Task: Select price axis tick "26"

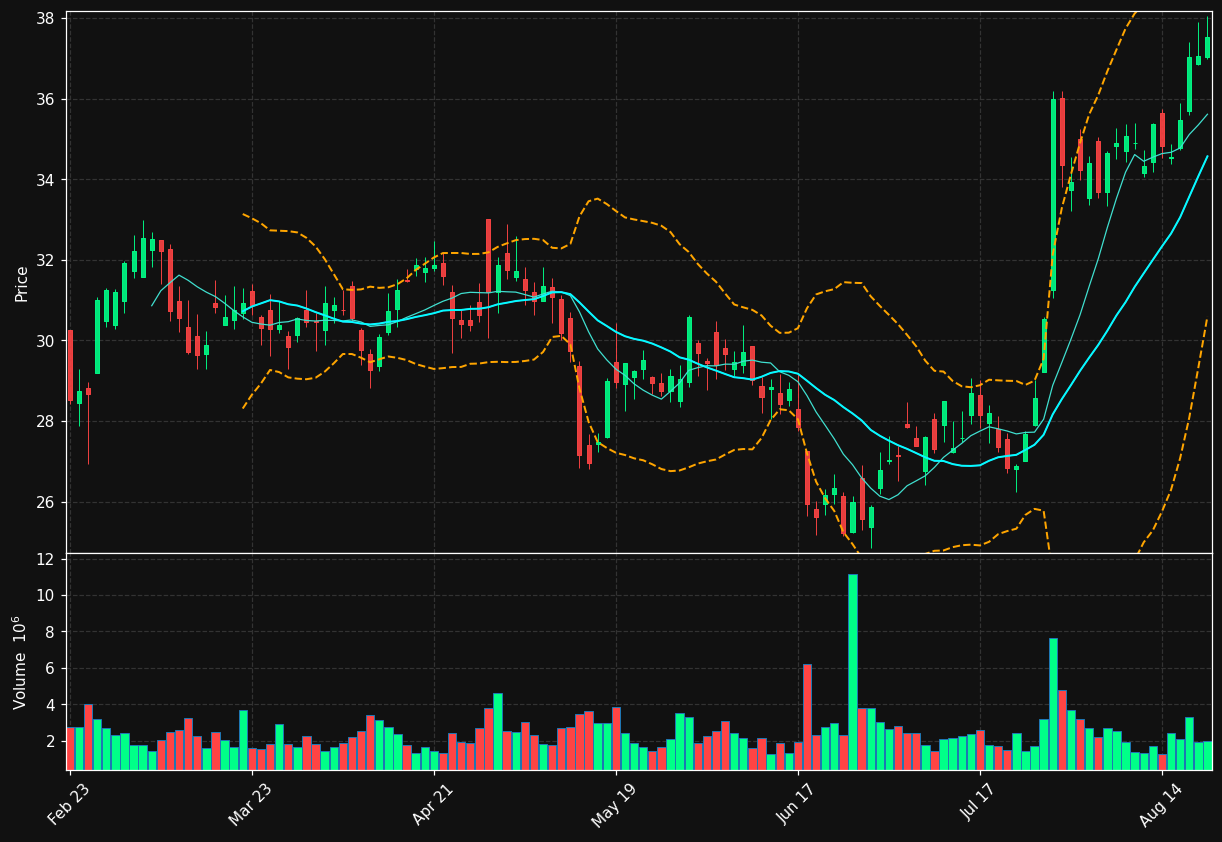Action: tap(45, 502)
